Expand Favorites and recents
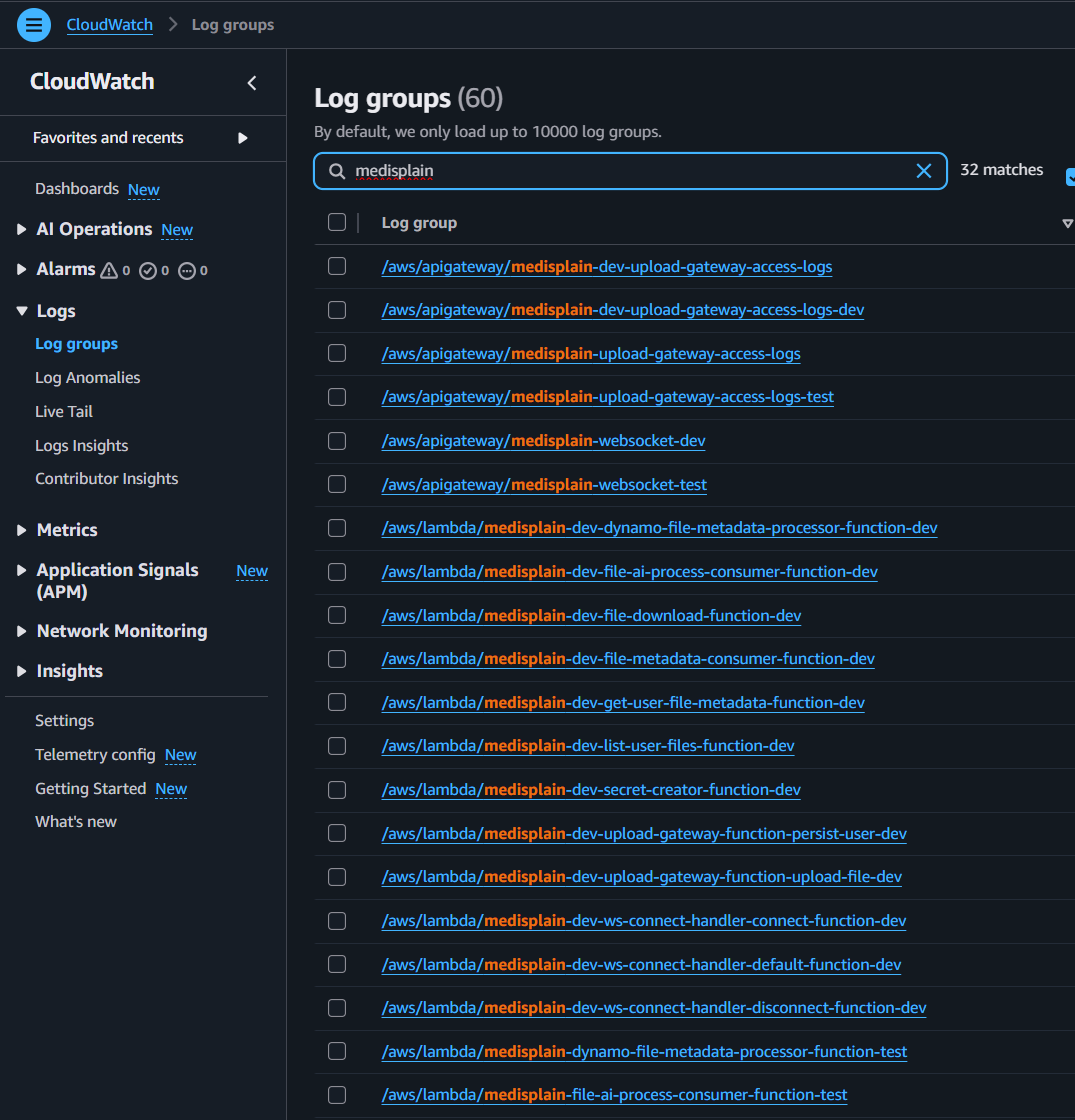Image resolution: width=1075 pixels, height=1120 pixels. (x=242, y=138)
